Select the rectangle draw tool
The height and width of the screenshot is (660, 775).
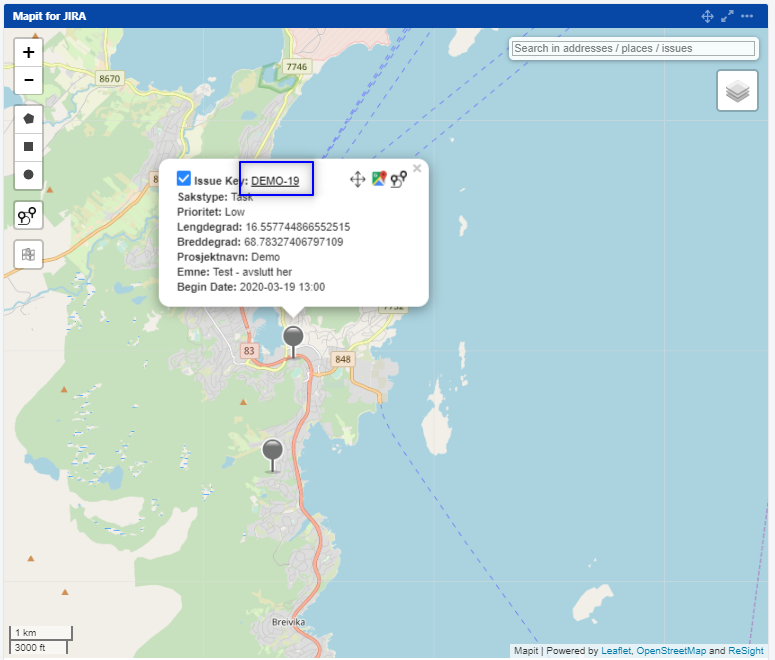(x=28, y=146)
